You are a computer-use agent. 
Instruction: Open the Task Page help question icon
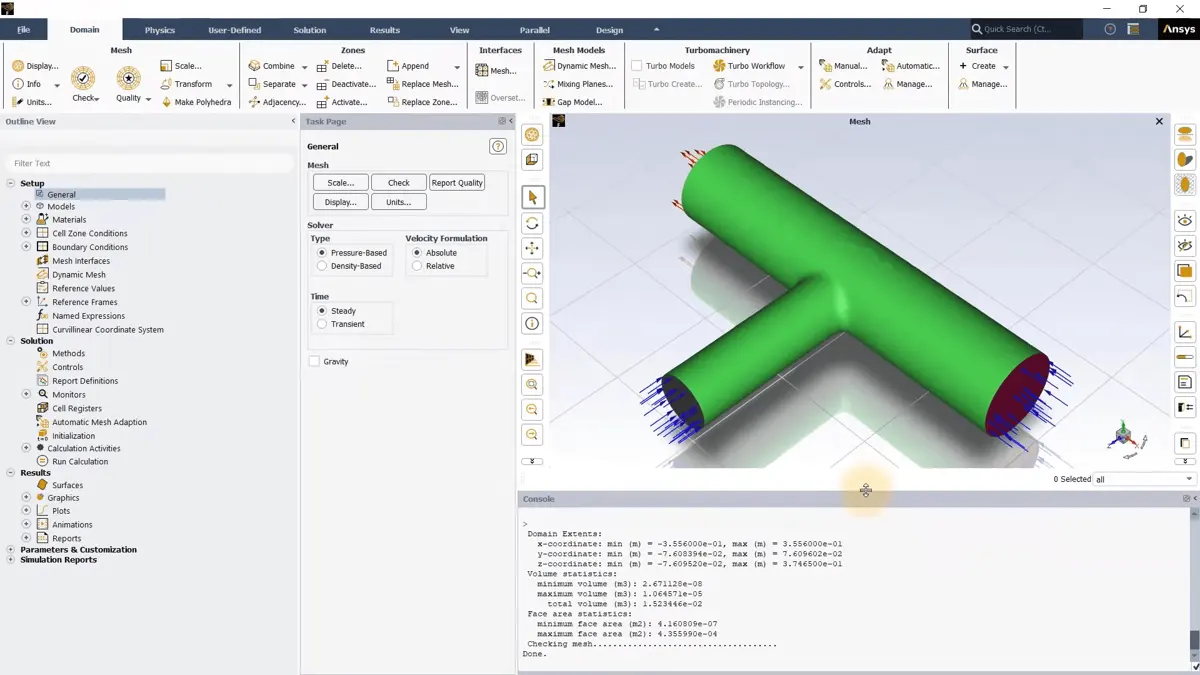pos(498,146)
